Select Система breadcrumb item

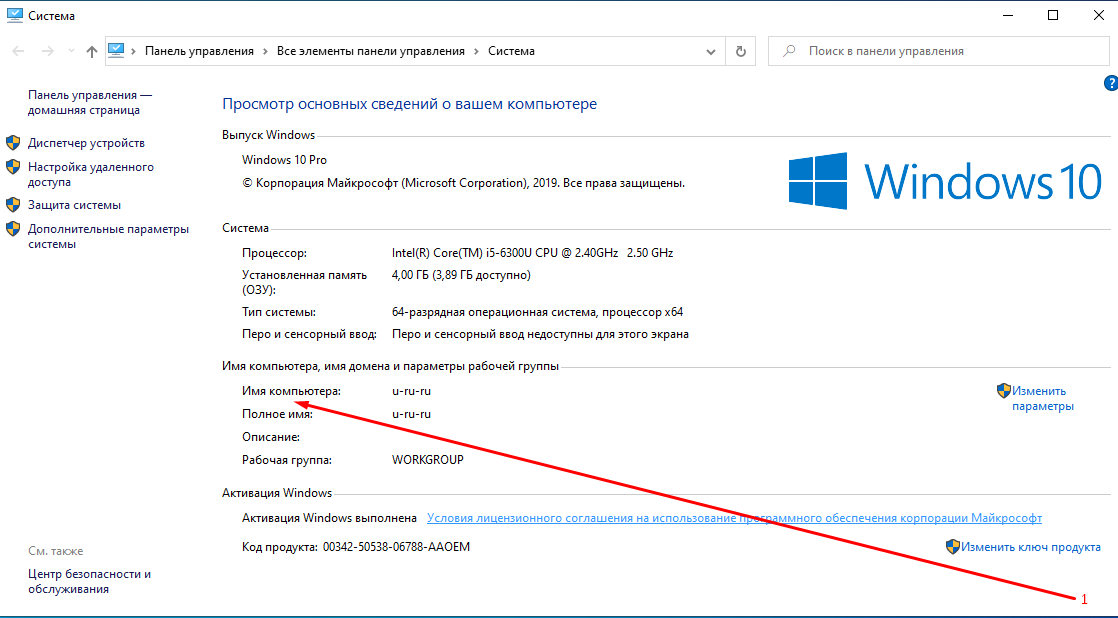[x=511, y=51]
